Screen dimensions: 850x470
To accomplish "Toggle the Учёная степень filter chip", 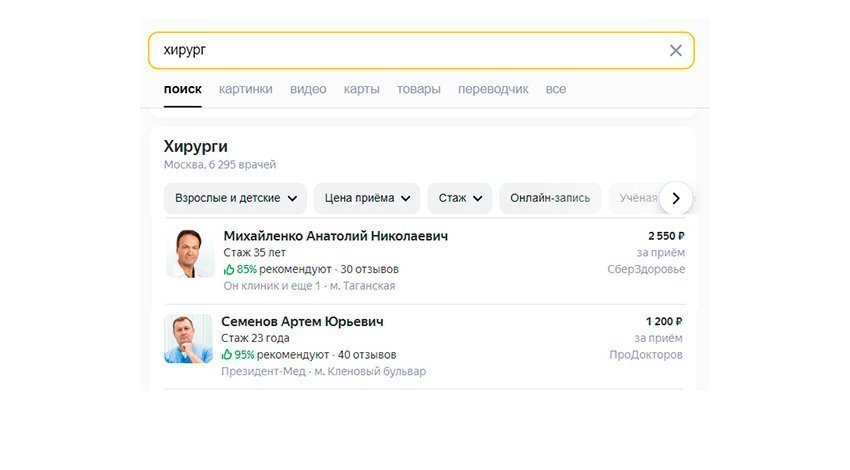I will (x=638, y=198).
